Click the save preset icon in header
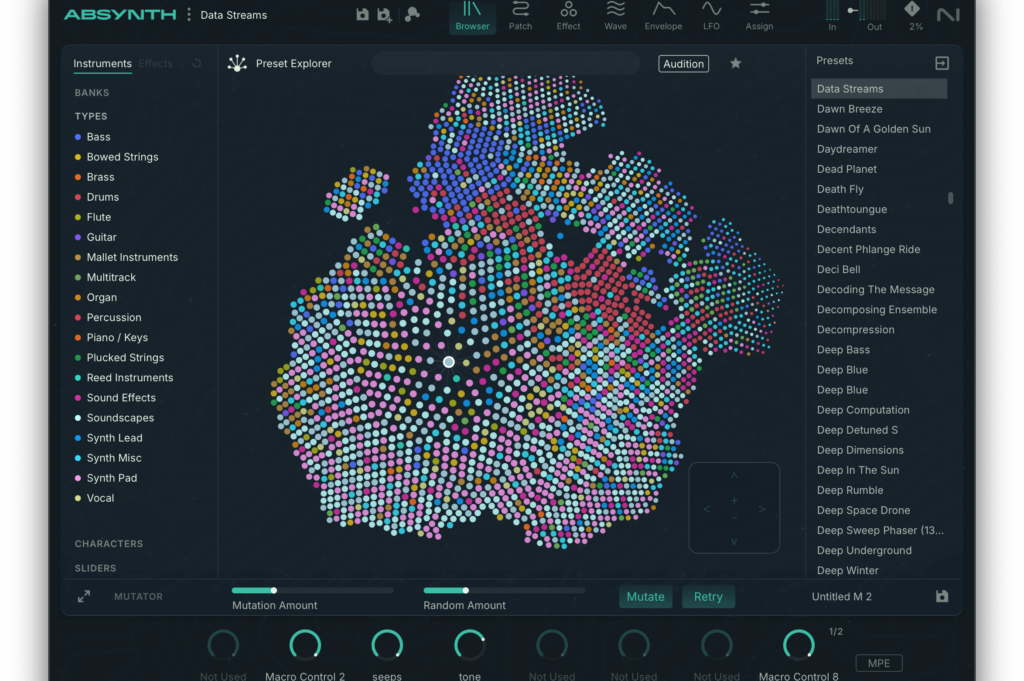This screenshot has height=681, width=1024. pos(362,15)
